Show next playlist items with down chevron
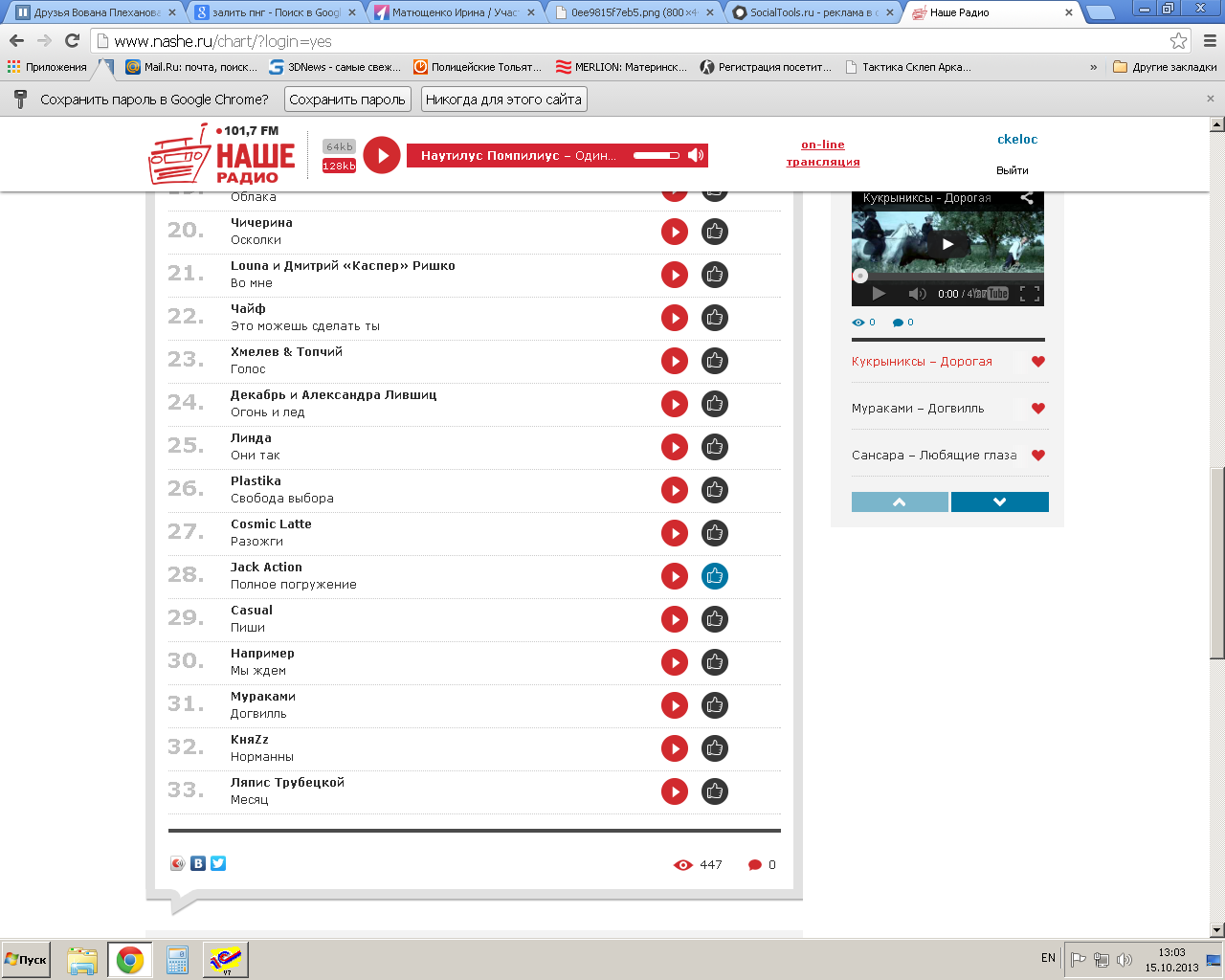The image size is (1225, 980). coord(1000,502)
